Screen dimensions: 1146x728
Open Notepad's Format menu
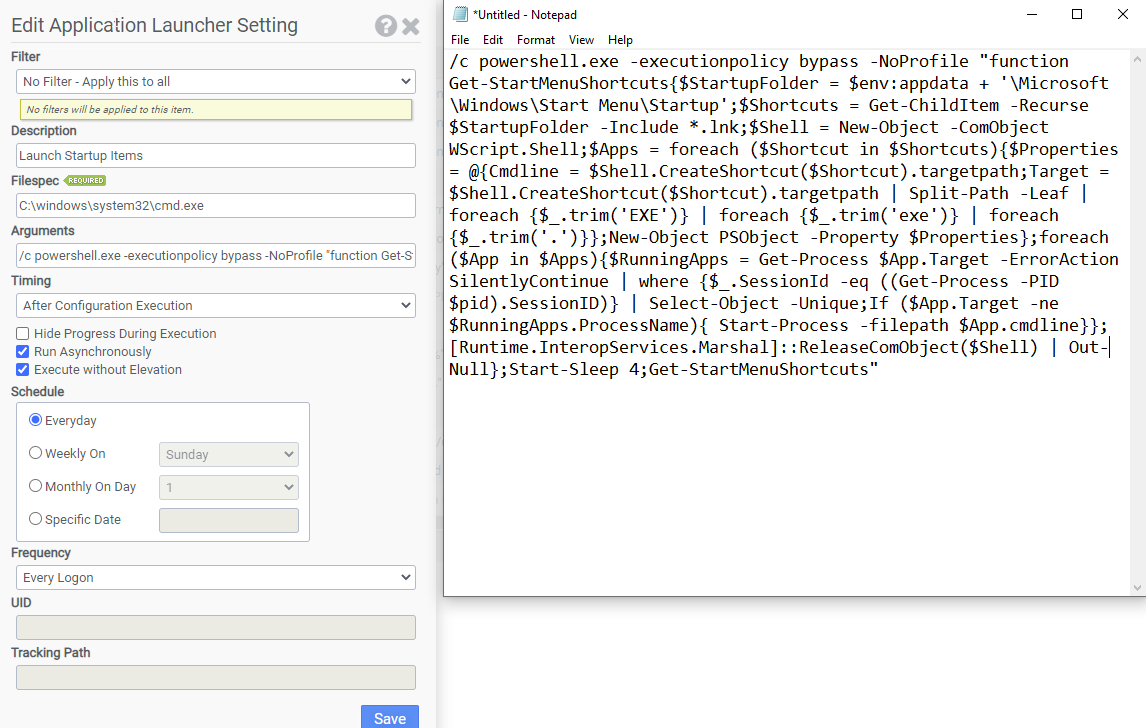tap(536, 40)
